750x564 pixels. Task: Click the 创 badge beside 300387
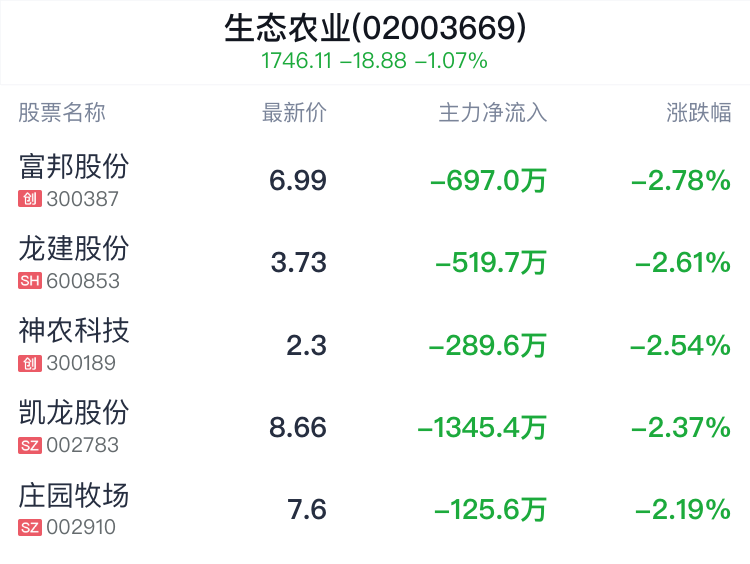[30, 199]
